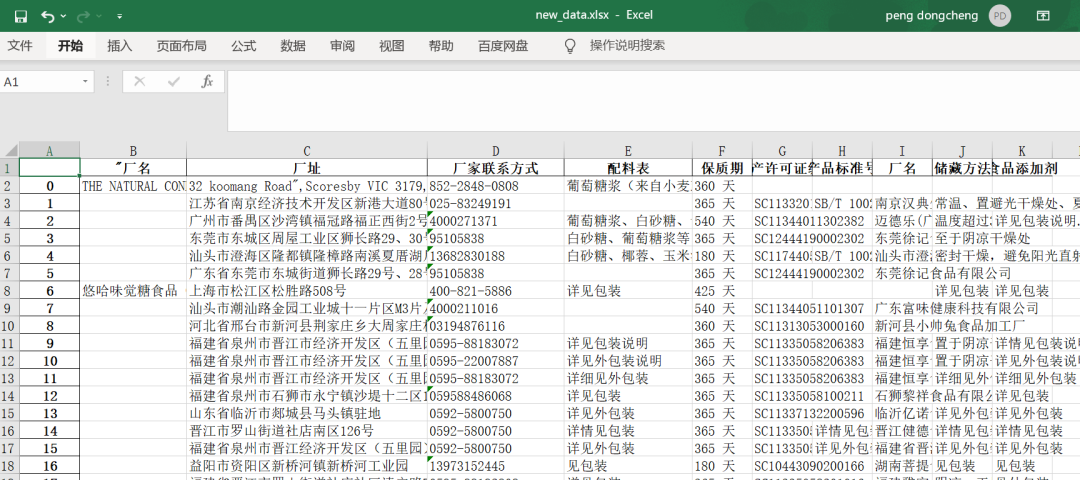This screenshot has height=480, width=1080.
Task: Click the confirm checkmark formula button
Action: (174, 82)
